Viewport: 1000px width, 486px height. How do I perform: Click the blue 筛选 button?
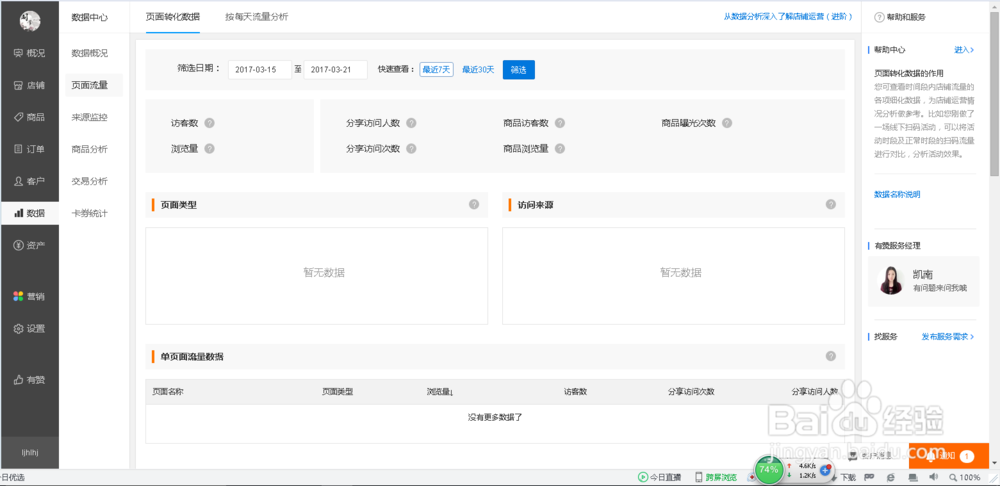518,70
